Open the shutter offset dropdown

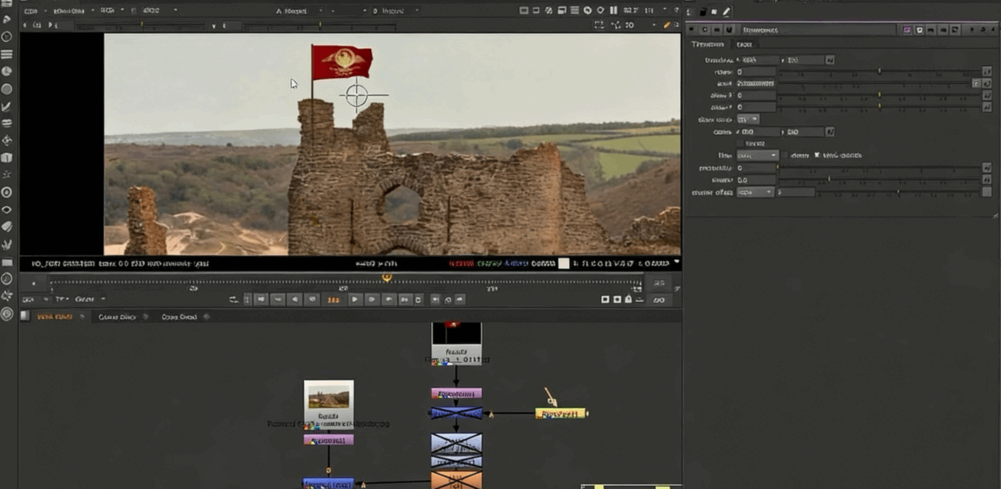(x=755, y=192)
